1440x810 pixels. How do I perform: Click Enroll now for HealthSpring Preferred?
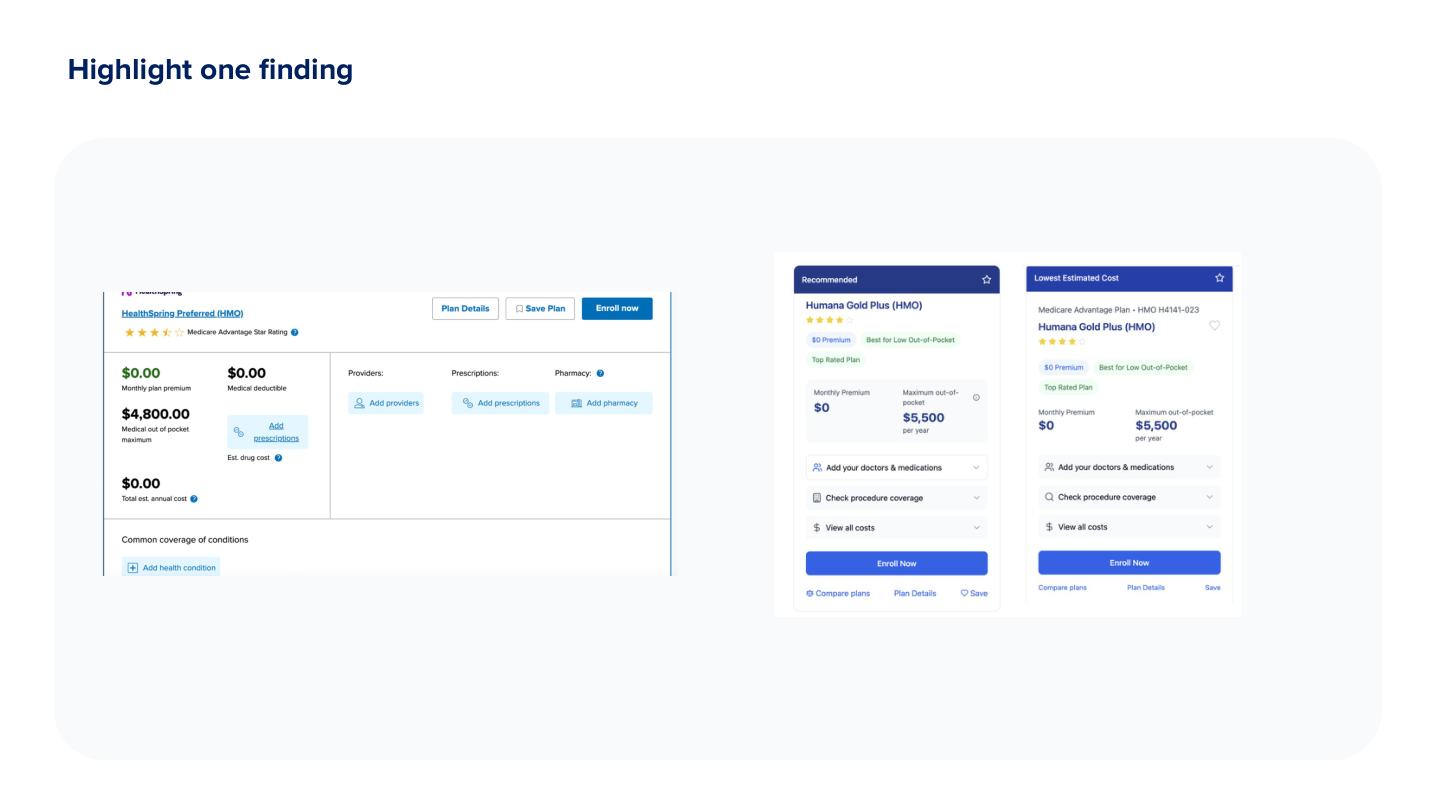click(x=617, y=308)
